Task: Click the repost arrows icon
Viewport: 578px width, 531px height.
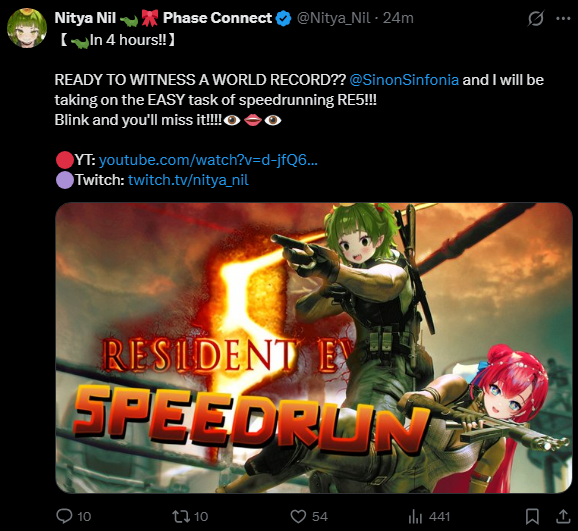Action: tap(181, 516)
